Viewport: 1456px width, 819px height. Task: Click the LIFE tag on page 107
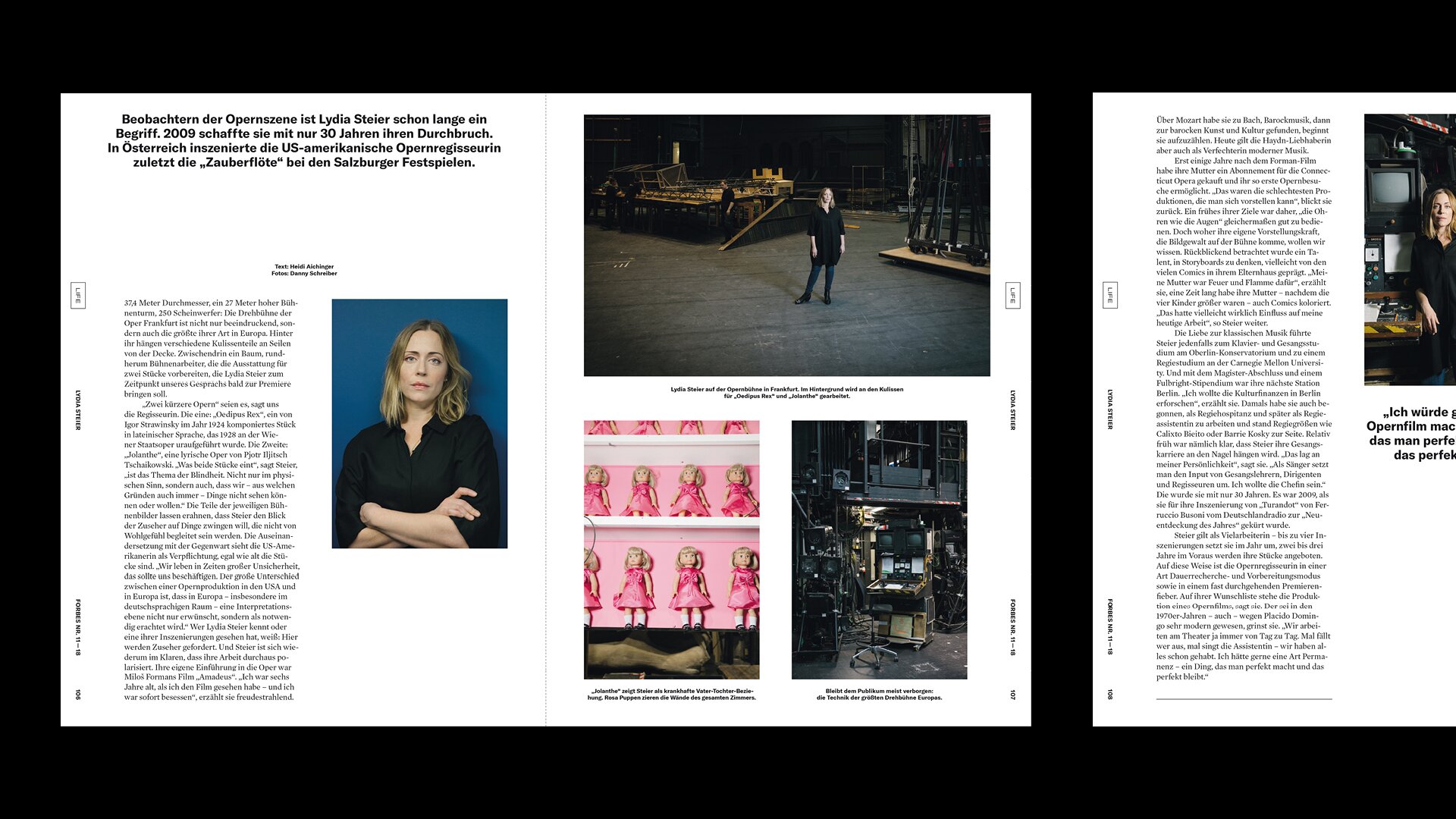click(x=1012, y=295)
